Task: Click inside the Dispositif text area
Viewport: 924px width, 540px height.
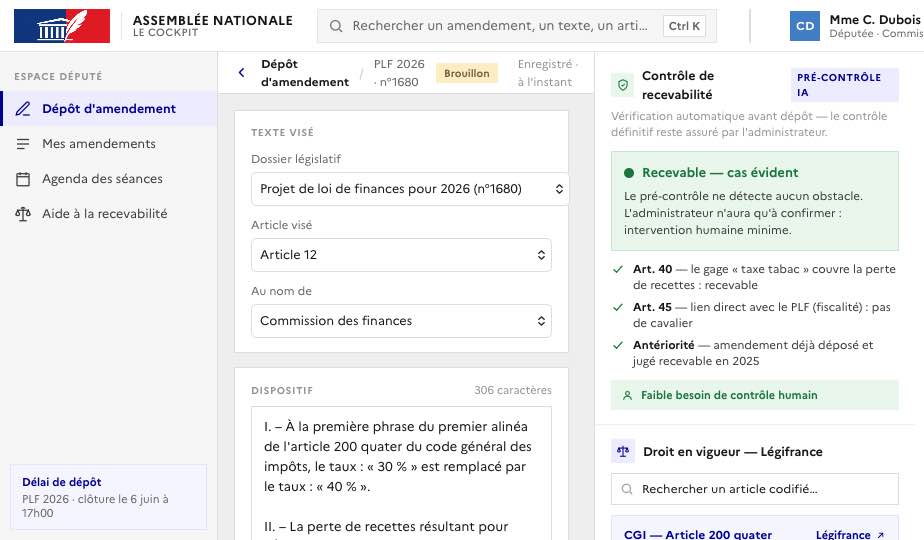Action: click(401, 473)
